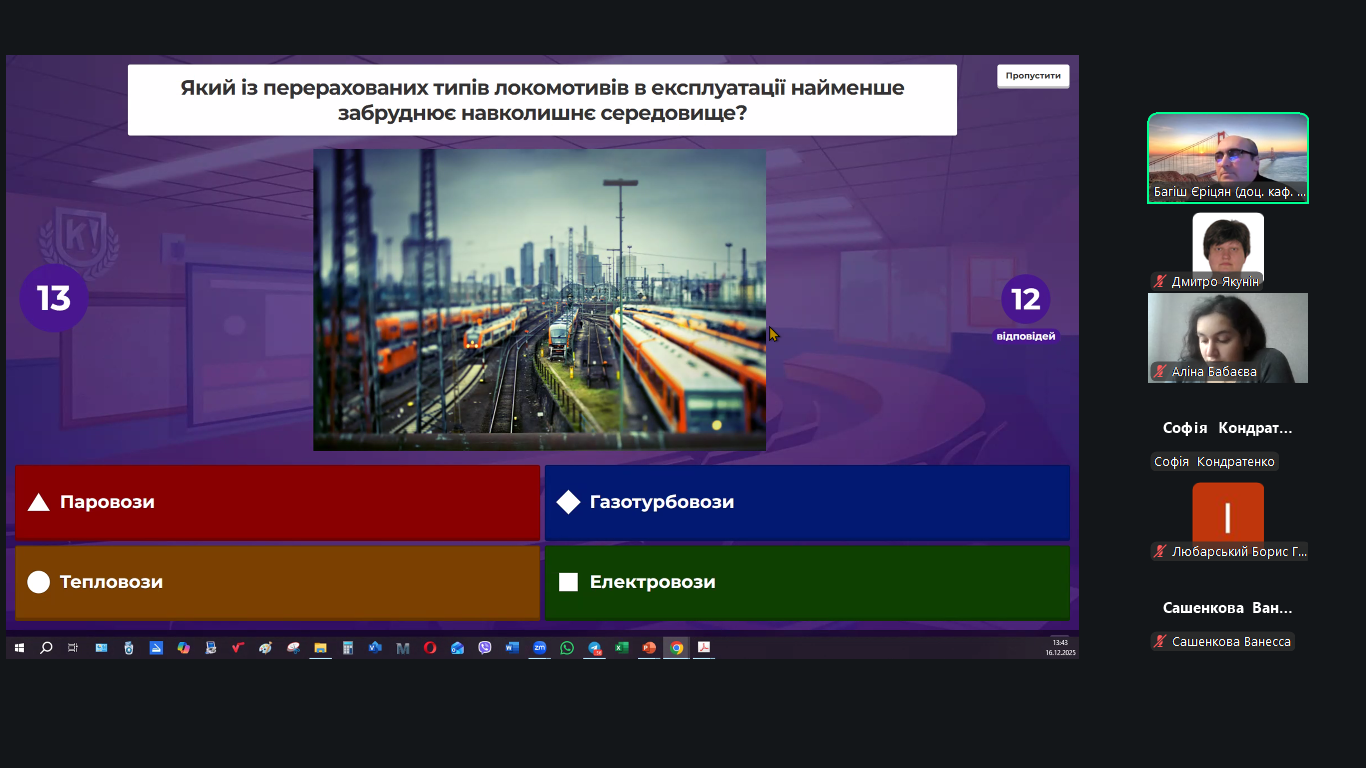
Task: Open taskbar Search magnifier
Action: [x=46, y=648]
